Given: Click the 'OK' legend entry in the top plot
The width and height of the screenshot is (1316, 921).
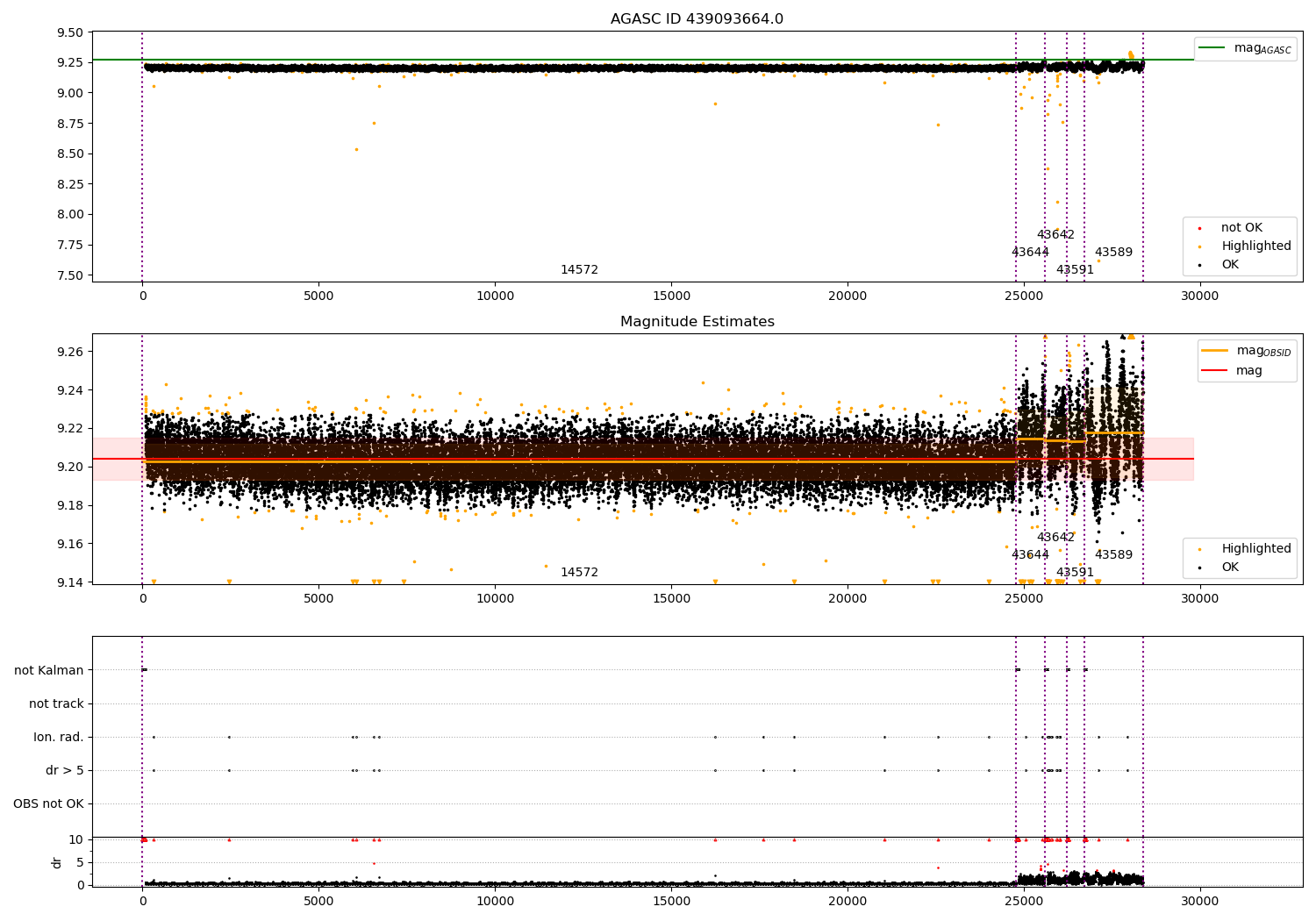Looking at the screenshot, I should click(1217, 265).
